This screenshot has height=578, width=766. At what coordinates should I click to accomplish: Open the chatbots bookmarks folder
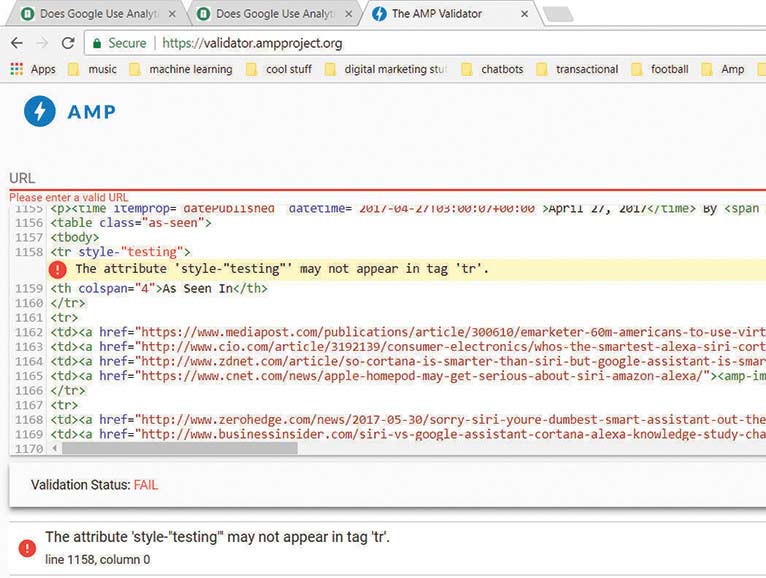click(492, 69)
